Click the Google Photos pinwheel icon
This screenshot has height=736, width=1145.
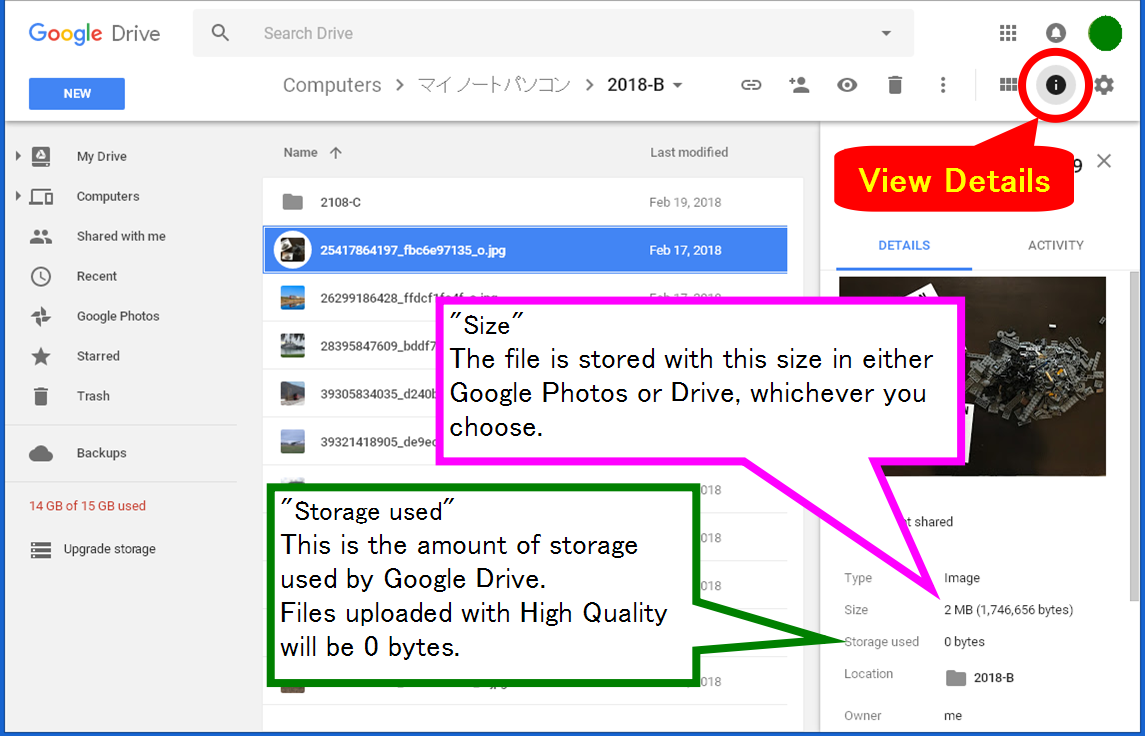[41, 316]
